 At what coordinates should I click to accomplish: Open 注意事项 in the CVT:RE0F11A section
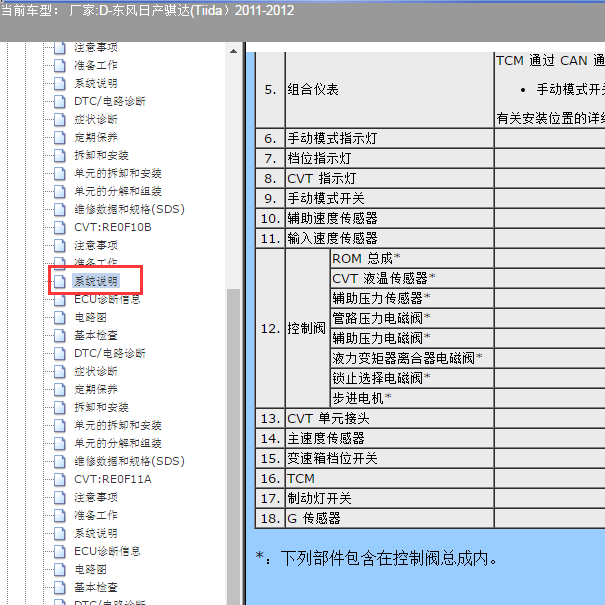(96, 497)
